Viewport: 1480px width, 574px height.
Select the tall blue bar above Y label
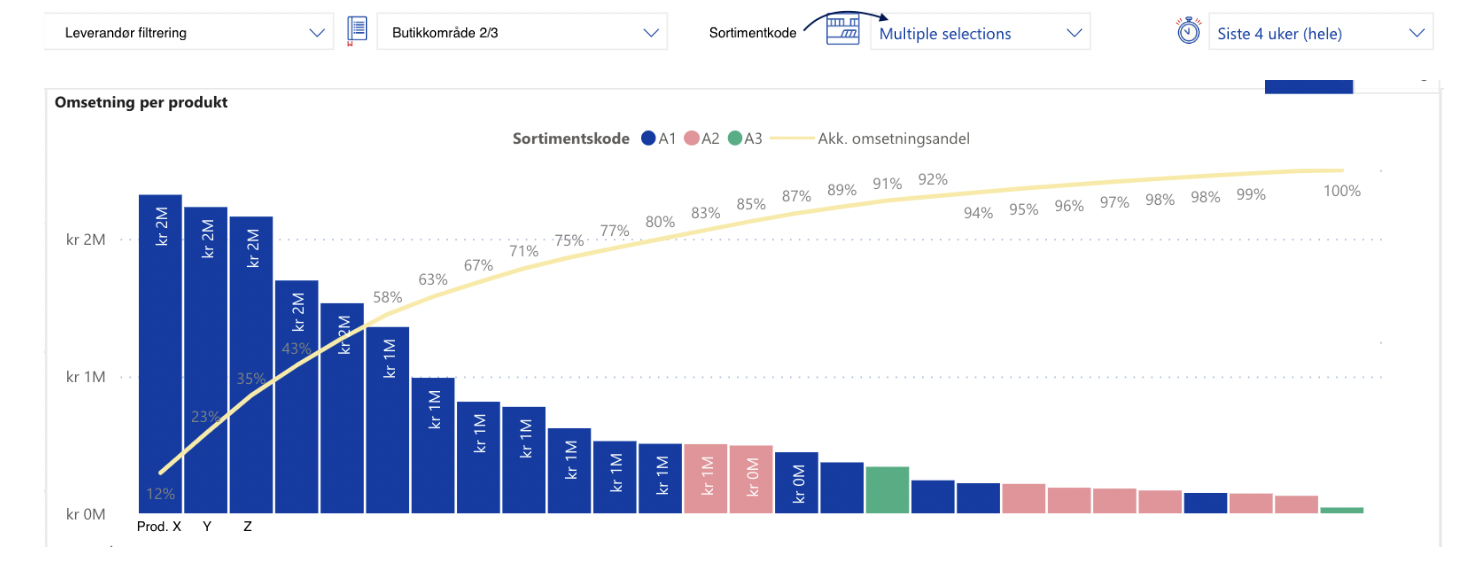[206, 360]
